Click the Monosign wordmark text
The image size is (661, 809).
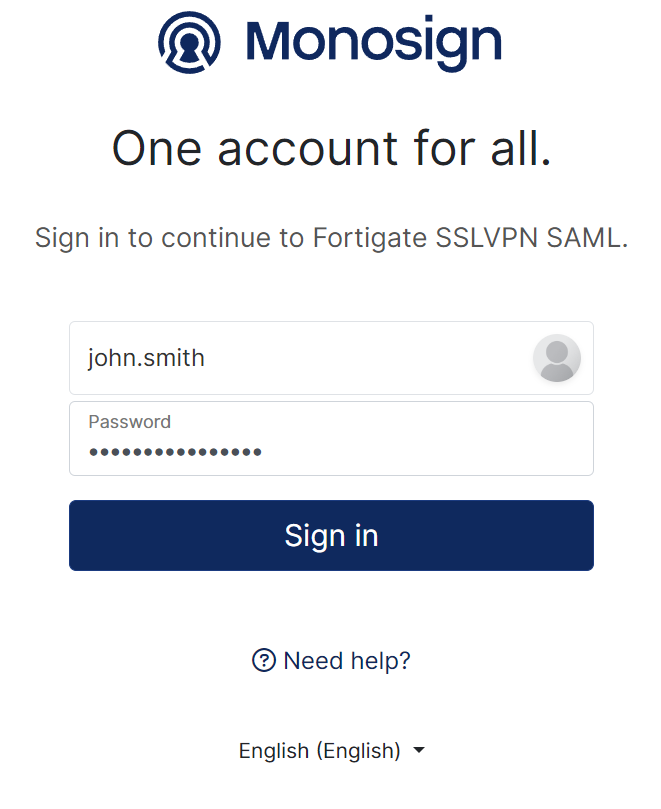point(373,42)
